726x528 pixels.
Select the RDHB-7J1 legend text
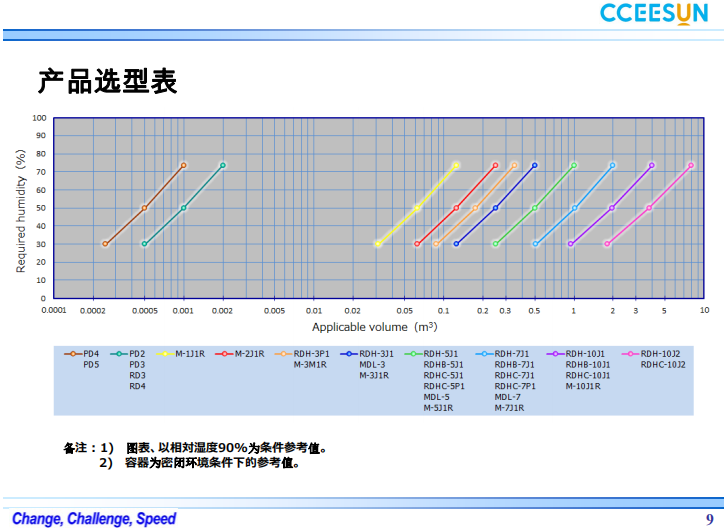[514, 365]
